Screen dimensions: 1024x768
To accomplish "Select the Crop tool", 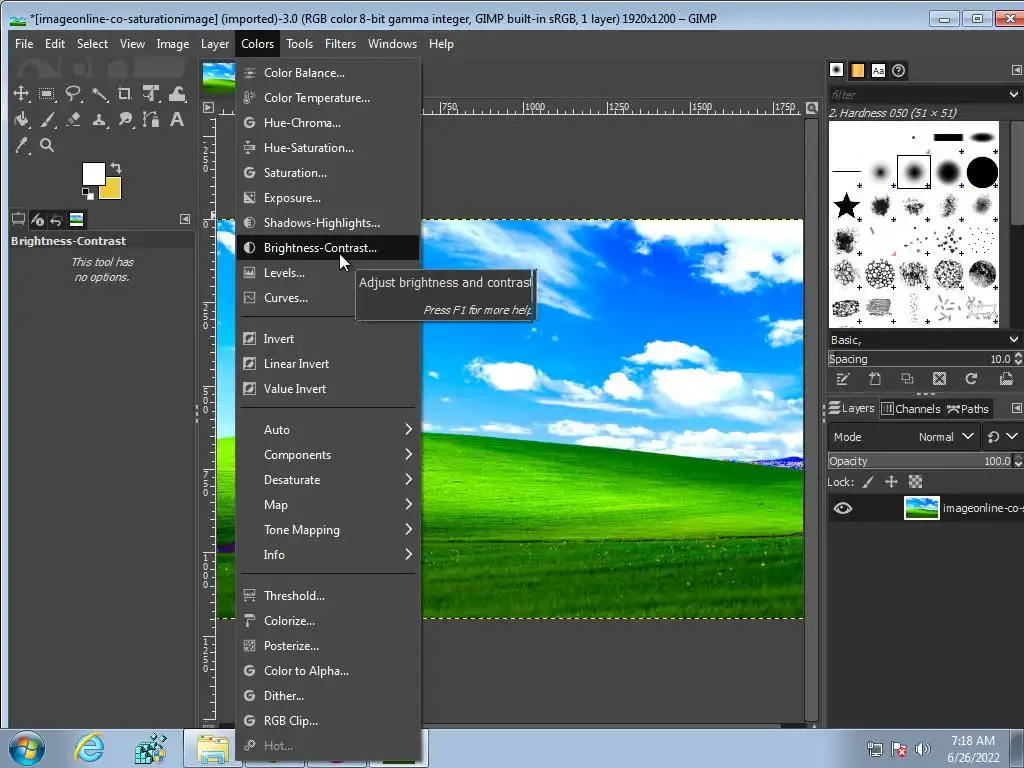I will (125, 94).
